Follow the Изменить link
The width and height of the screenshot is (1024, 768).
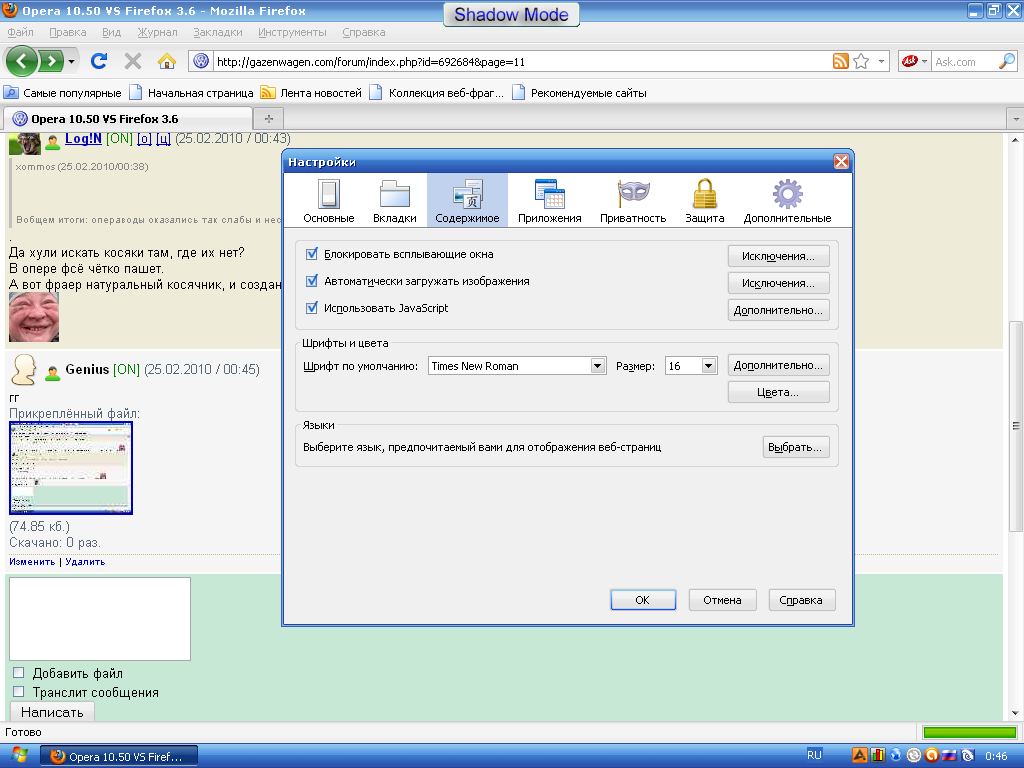(x=32, y=562)
